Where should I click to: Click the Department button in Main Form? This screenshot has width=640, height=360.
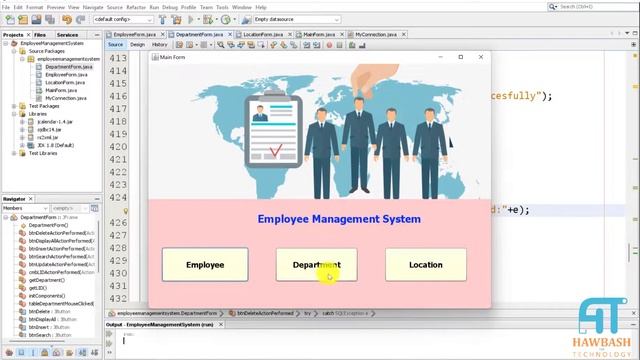click(x=316, y=264)
